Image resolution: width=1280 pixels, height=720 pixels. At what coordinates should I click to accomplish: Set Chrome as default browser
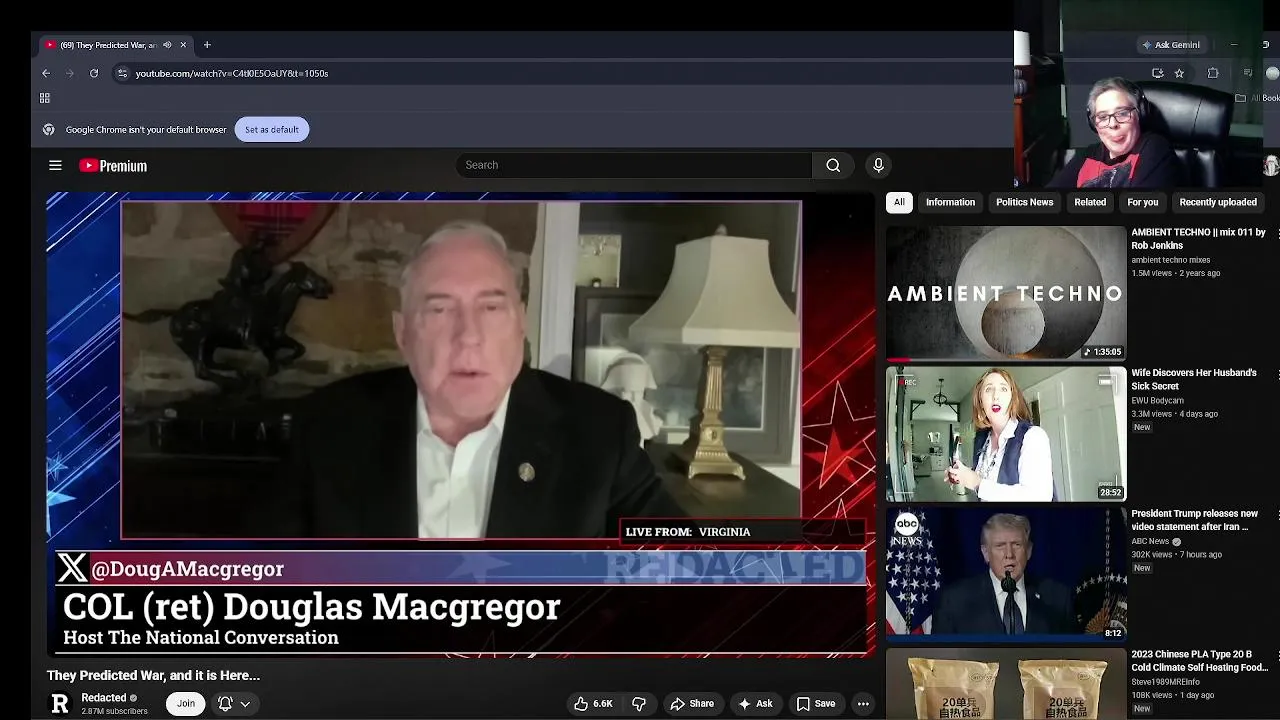[x=272, y=129]
